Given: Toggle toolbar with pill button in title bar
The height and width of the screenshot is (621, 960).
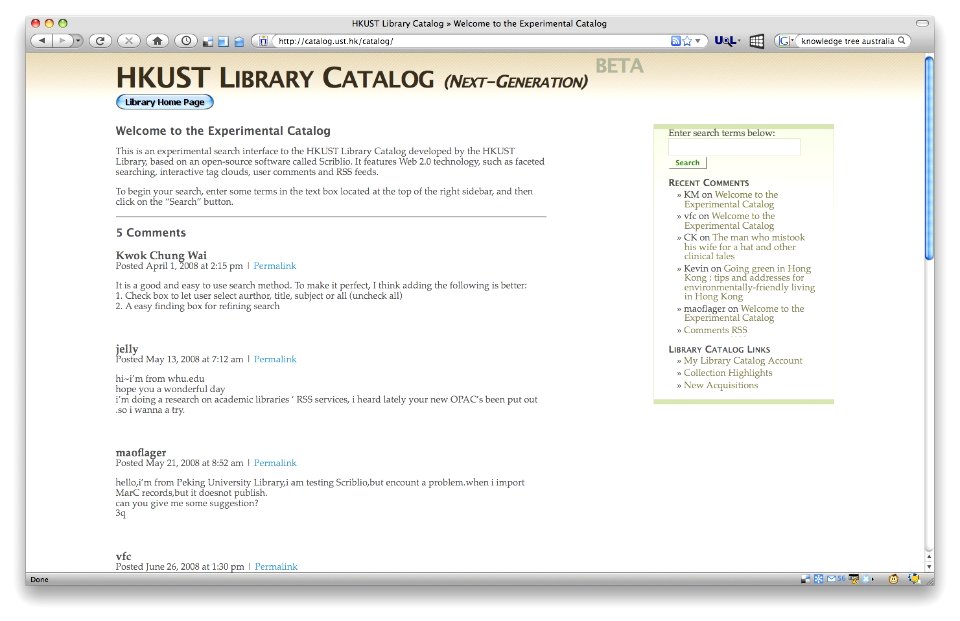Looking at the screenshot, I should (x=922, y=23).
